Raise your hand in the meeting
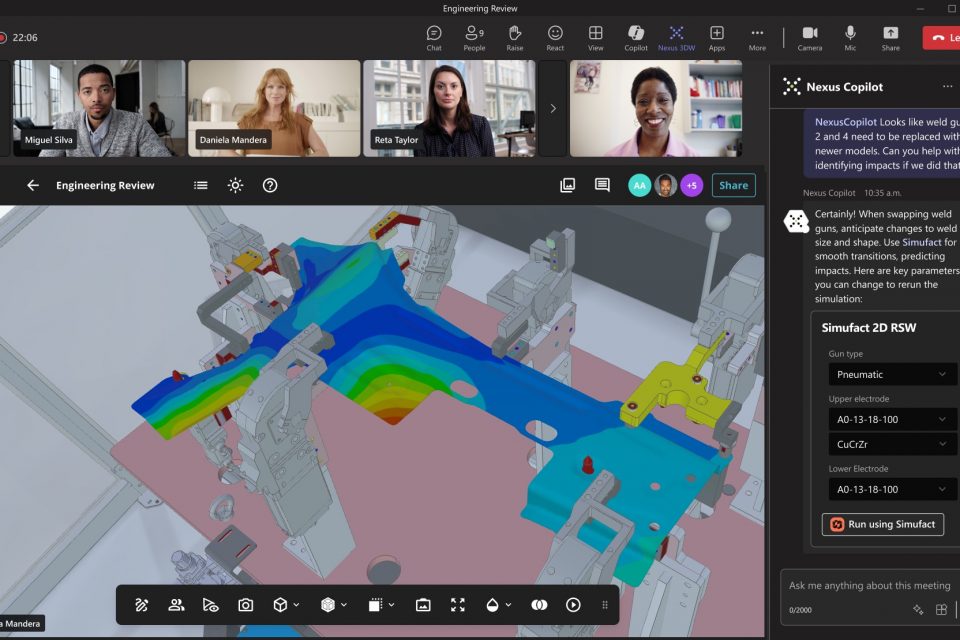 [514, 37]
